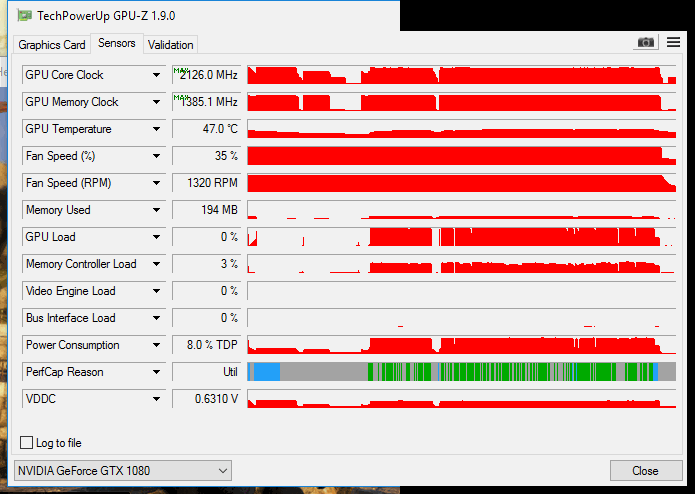Click the Bus Interface Load history graph
The image size is (695, 494).
(x=461, y=318)
